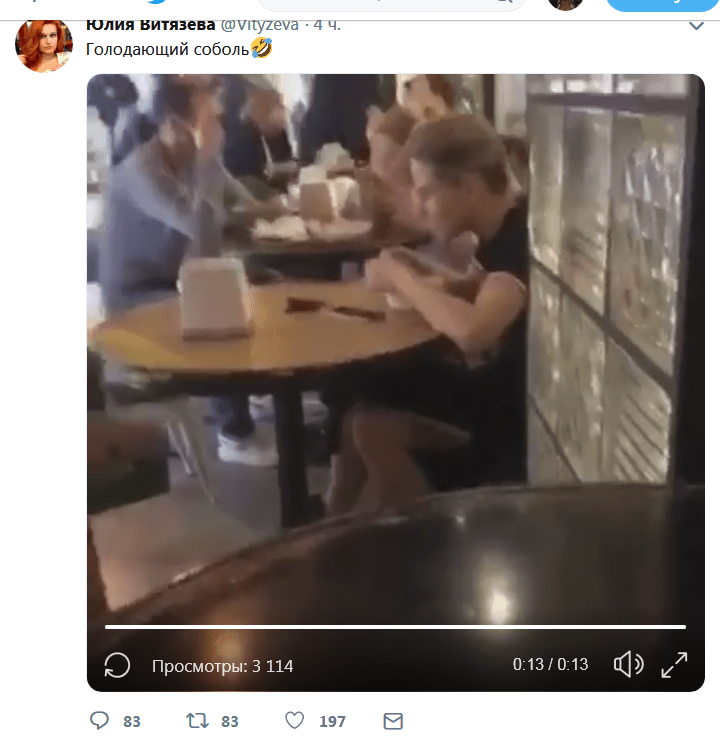This screenshot has height=741, width=720.
Task: Send tweet via direct message envelope icon
Action: (x=393, y=720)
